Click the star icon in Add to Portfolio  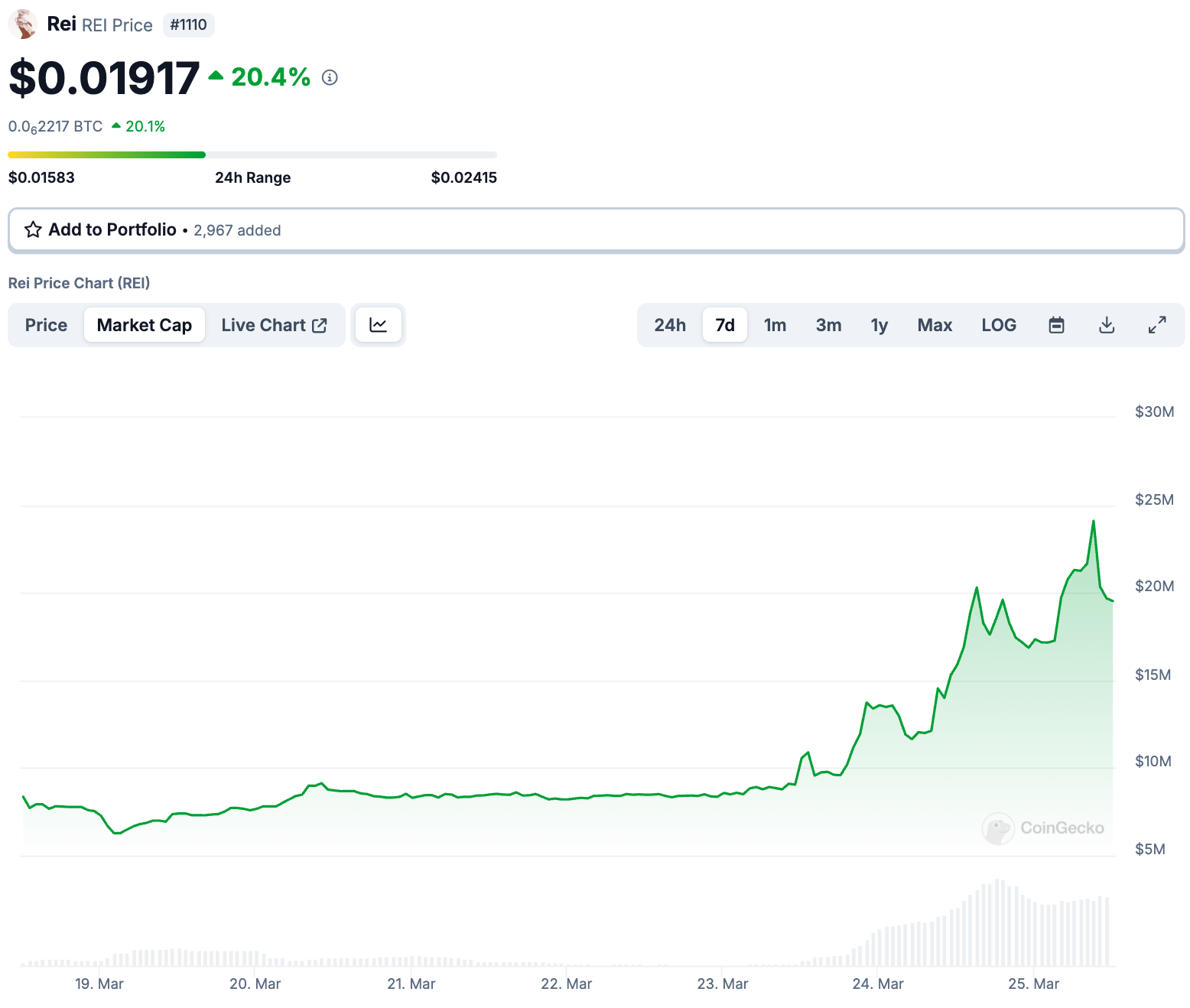pos(33,229)
